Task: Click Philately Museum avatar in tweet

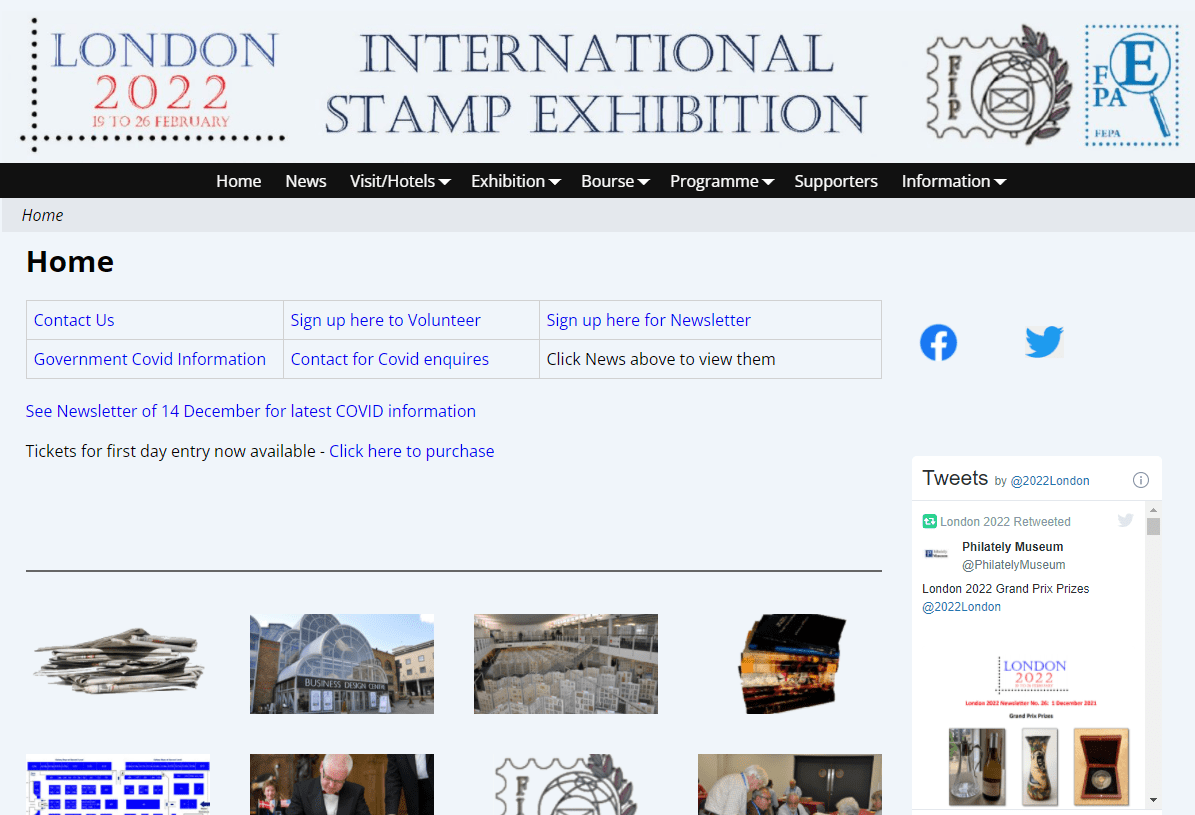Action: (937, 553)
